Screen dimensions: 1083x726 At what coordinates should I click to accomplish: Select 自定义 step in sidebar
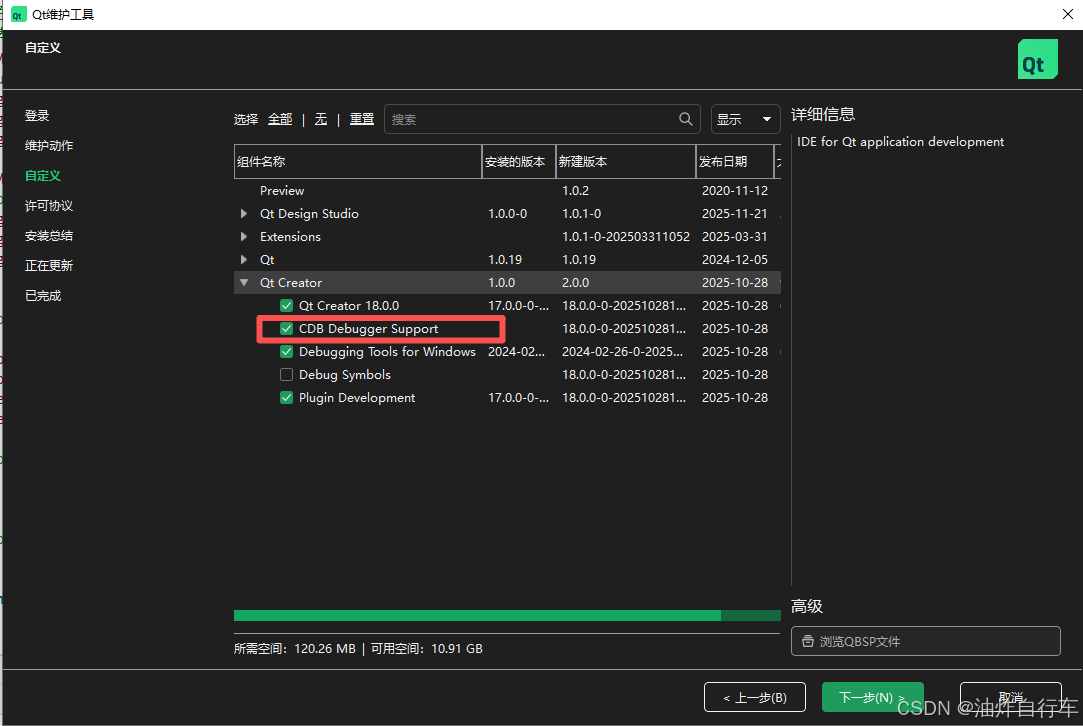[x=43, y=175]
